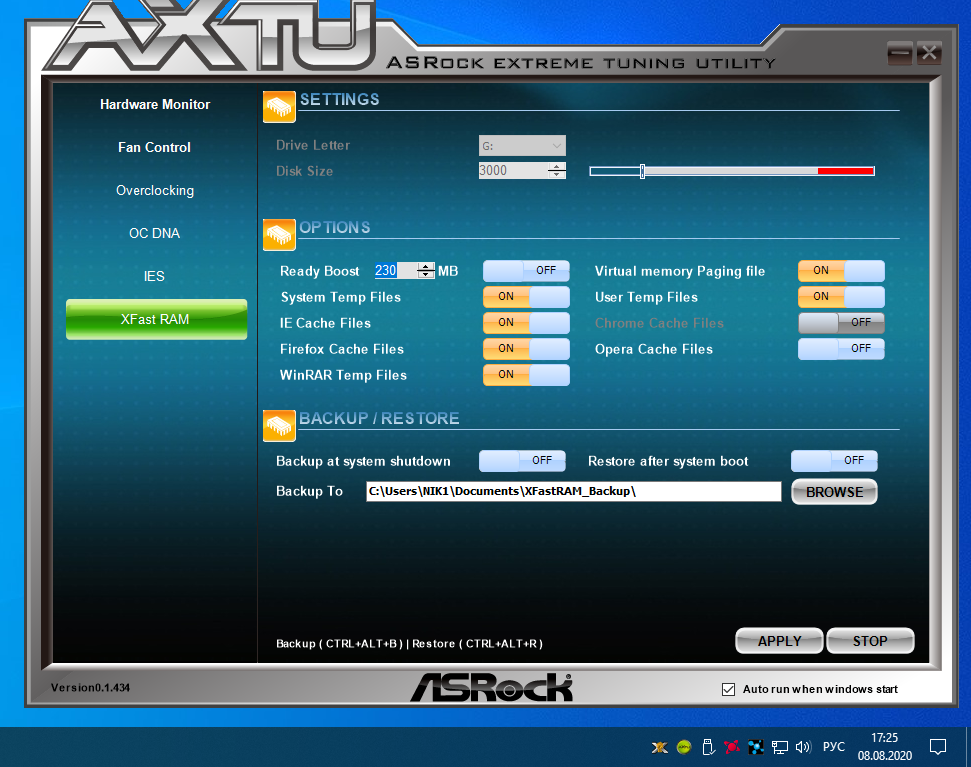This screenshot has height=767, width=971.
Task: Decrease Ready Boost MB with down arrow
Action: click(x=425, y=274)
